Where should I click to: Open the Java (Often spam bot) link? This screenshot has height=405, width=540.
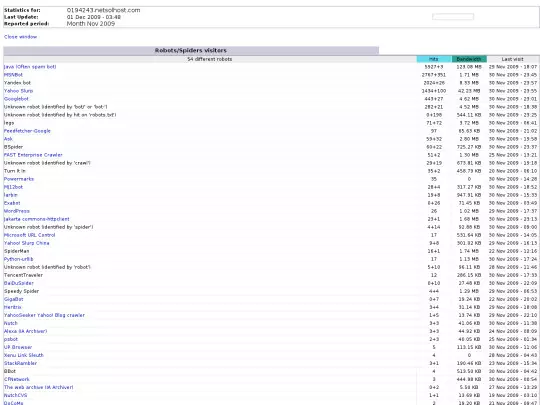30,67
